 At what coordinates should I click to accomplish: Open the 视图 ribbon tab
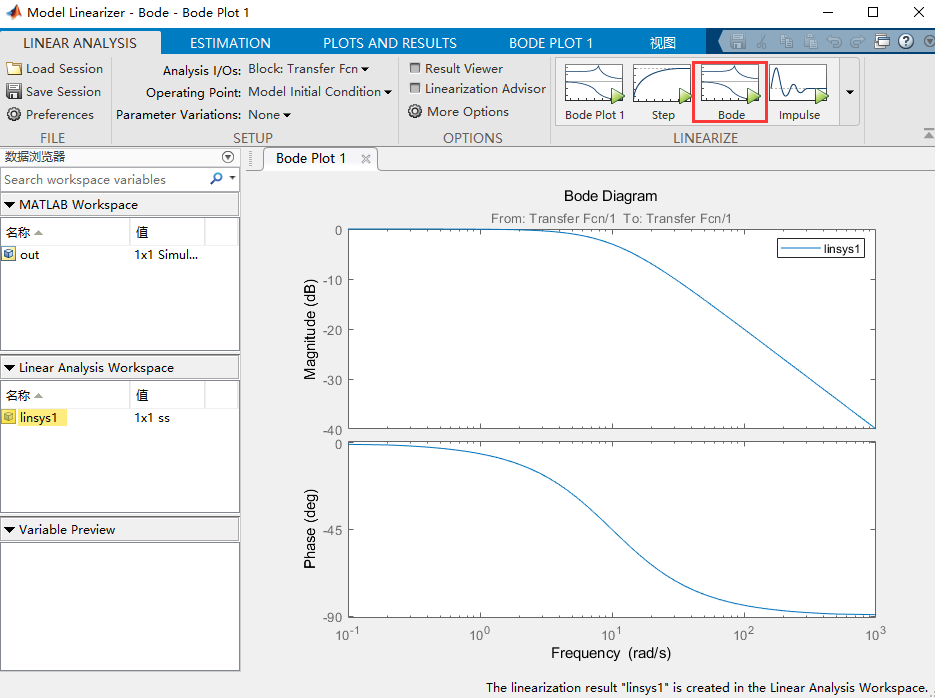(x=662, y=43)
